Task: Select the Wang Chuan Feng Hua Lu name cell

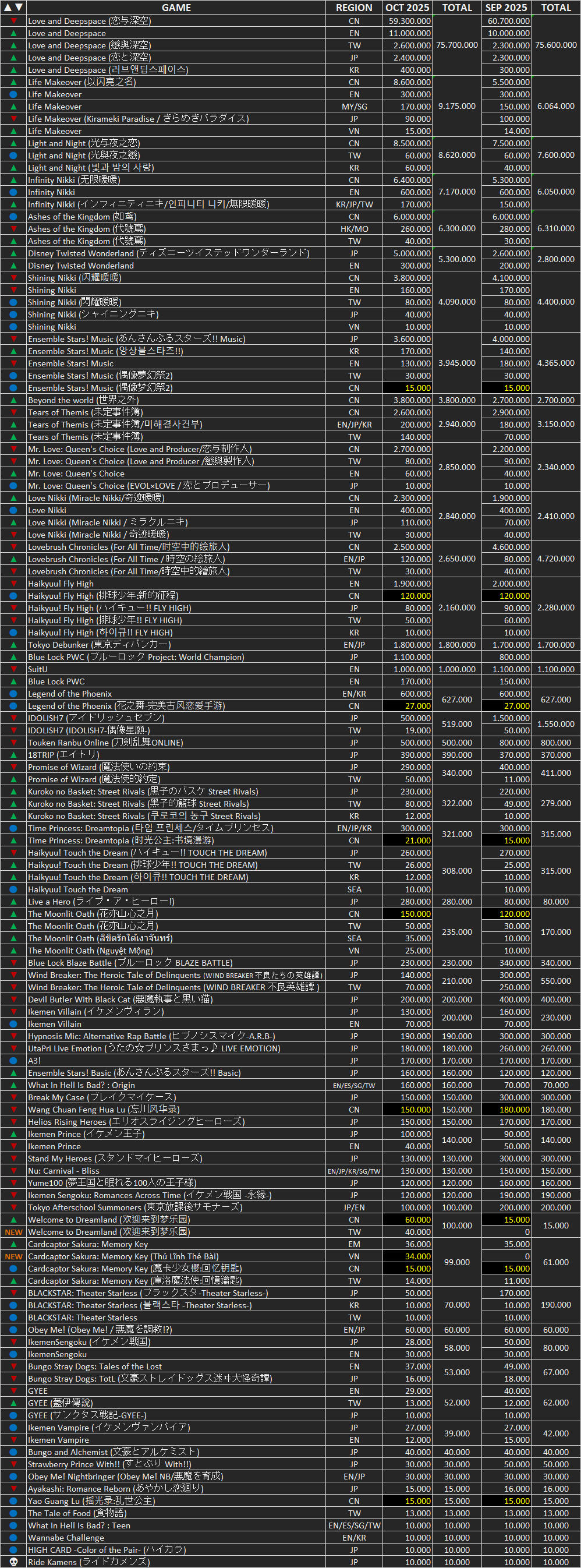Action: [176, 1110]
